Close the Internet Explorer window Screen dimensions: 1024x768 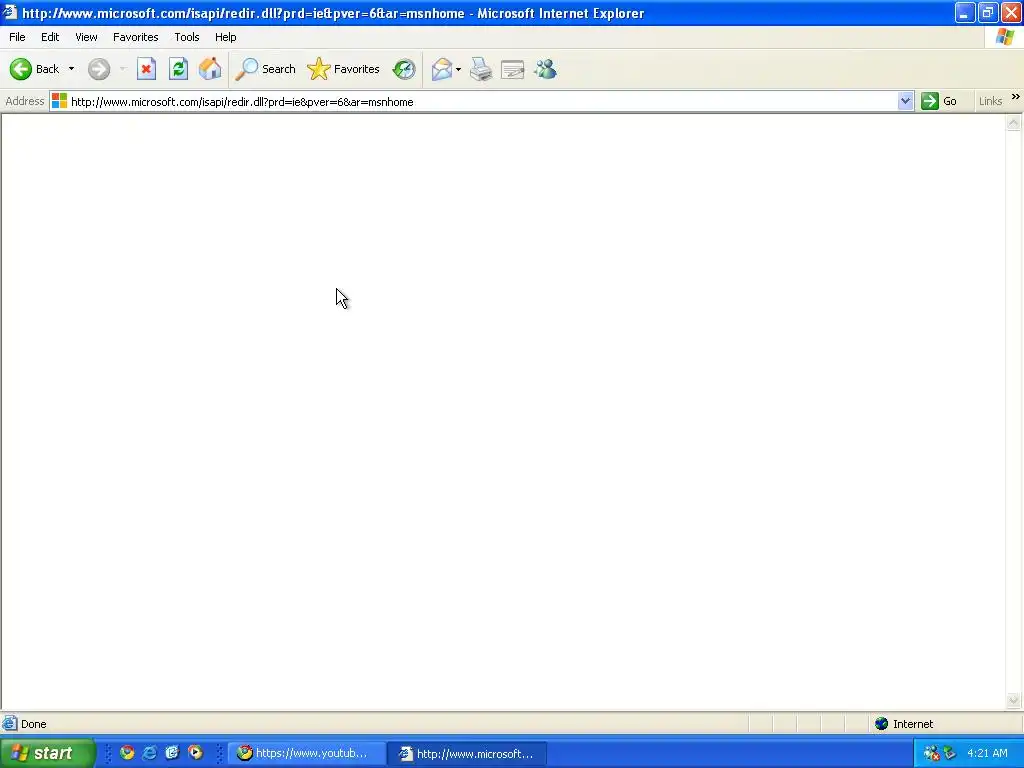click(1011, 12)
